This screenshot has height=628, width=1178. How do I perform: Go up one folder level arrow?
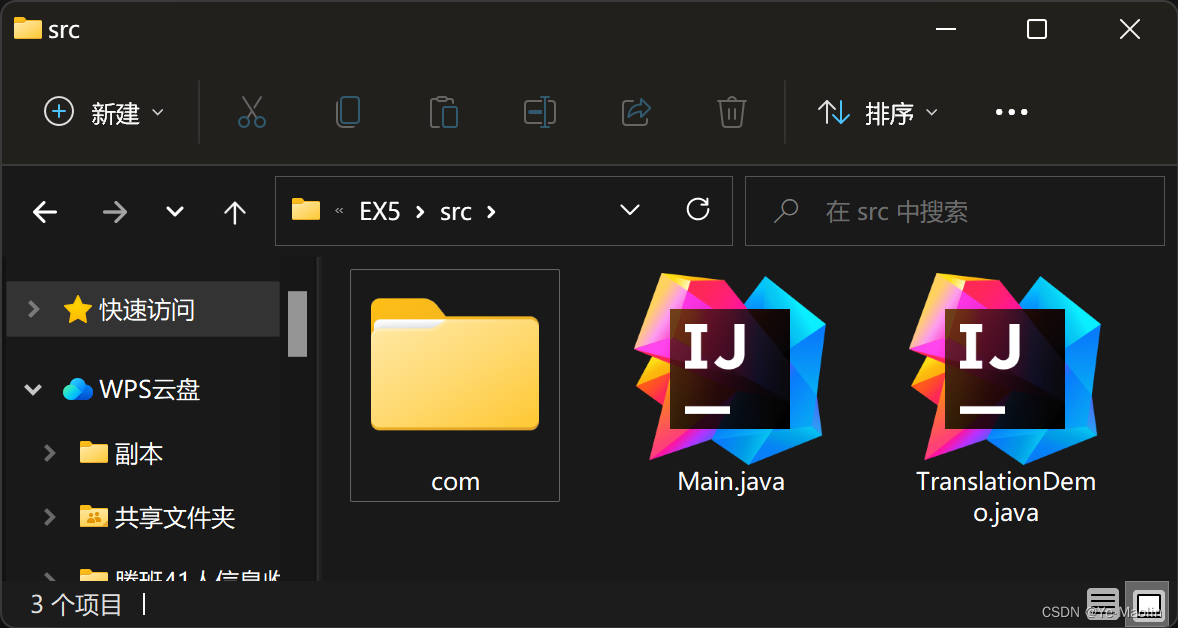235,213
